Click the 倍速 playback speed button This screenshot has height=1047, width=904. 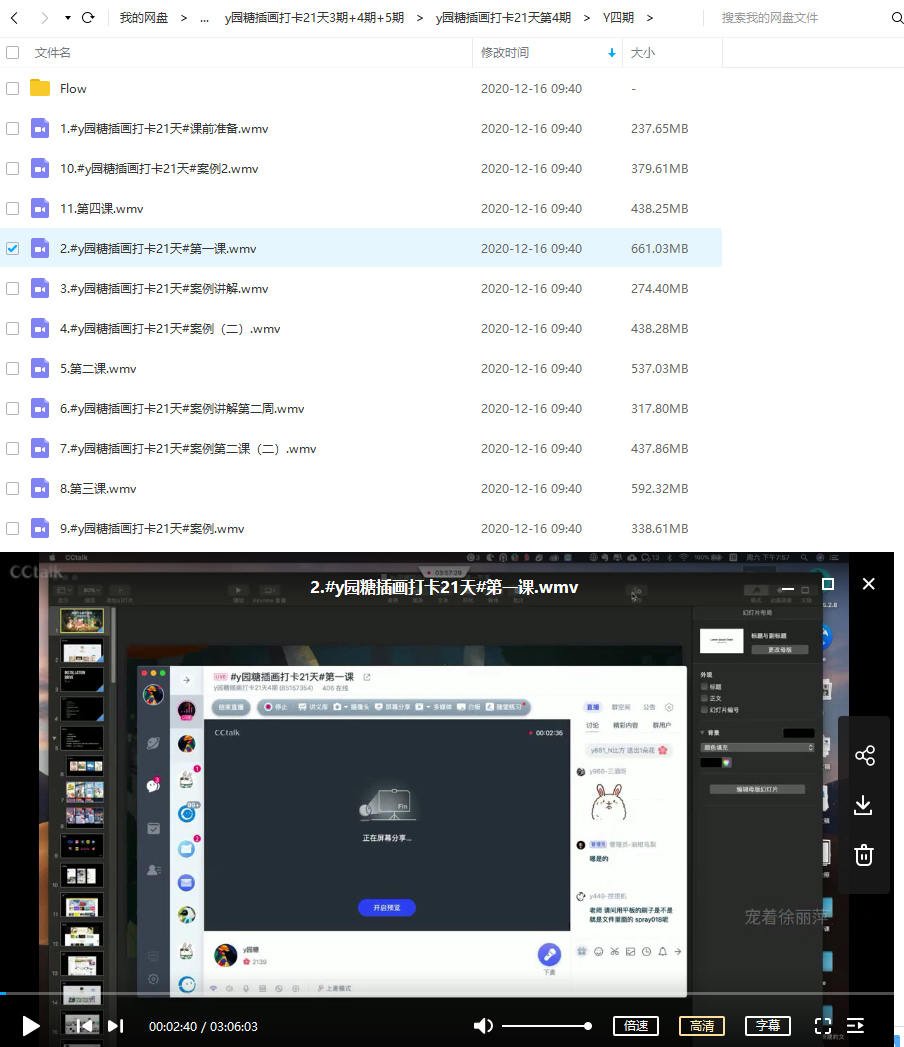coord(636,1026)
